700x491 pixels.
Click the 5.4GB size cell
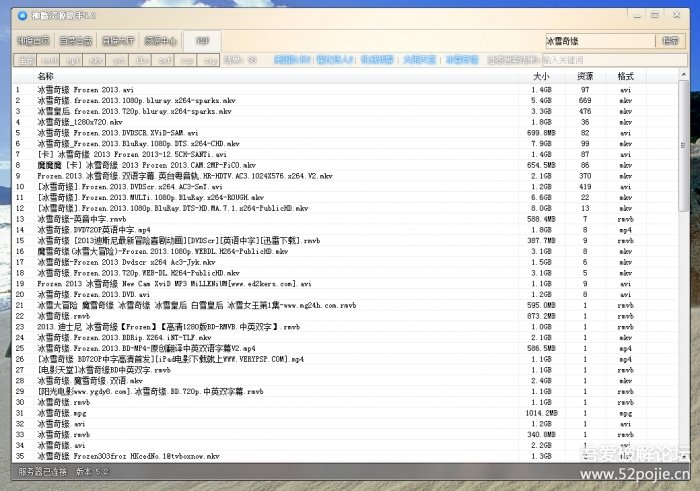(x=542, y=100)
